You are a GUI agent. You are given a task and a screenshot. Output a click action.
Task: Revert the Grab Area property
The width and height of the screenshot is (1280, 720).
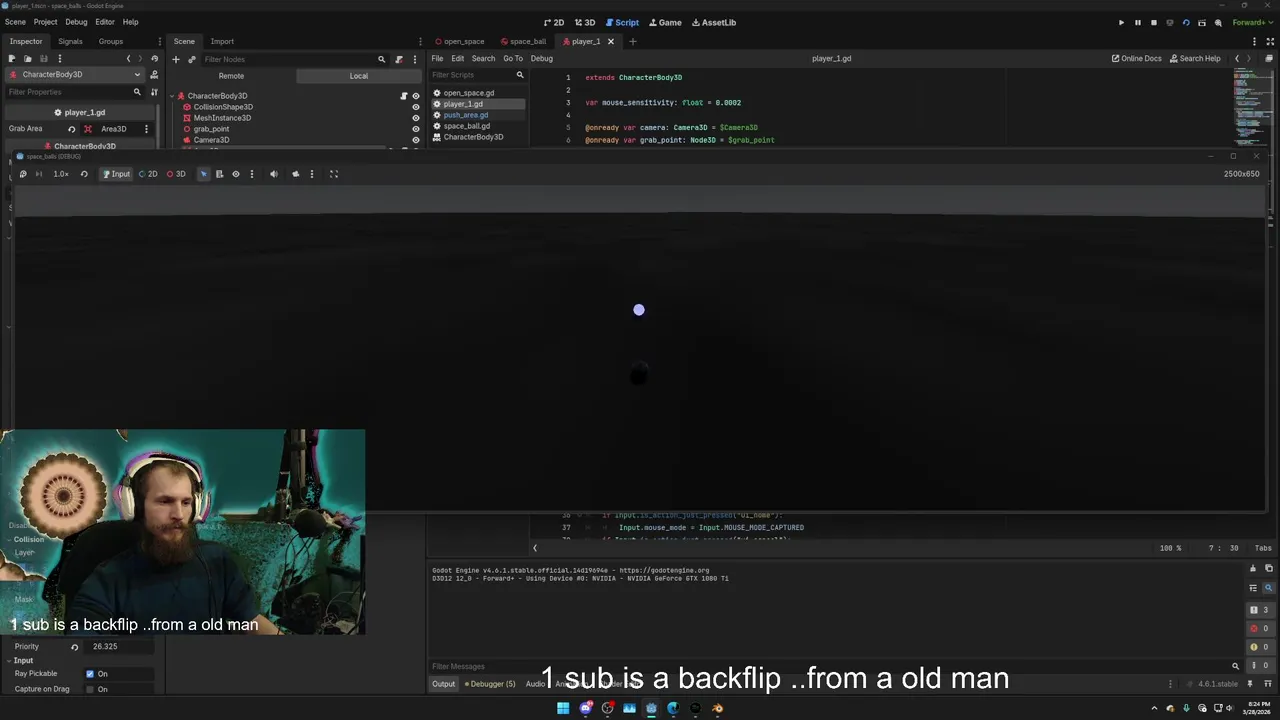coord(71,129)
